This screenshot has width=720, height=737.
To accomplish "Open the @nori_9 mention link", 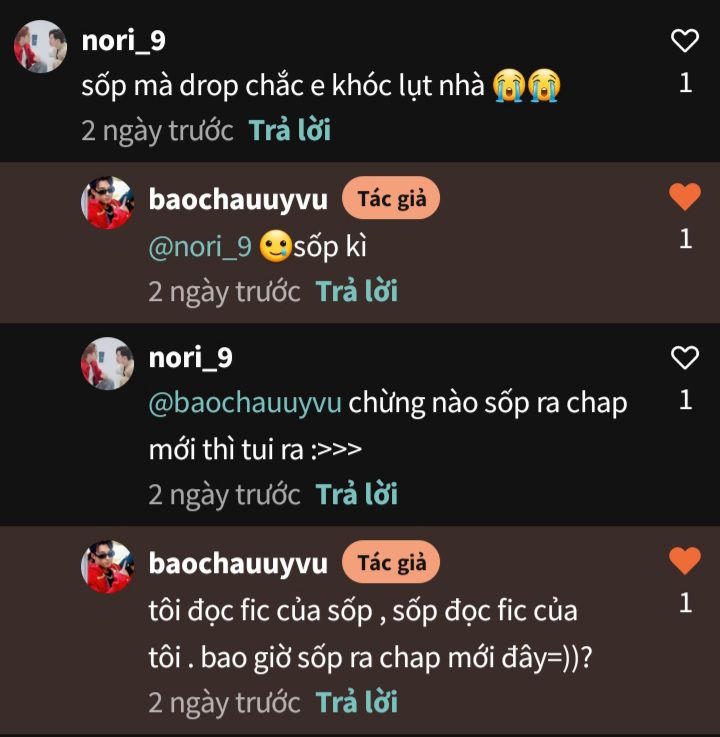I will [x=200, y=247].
